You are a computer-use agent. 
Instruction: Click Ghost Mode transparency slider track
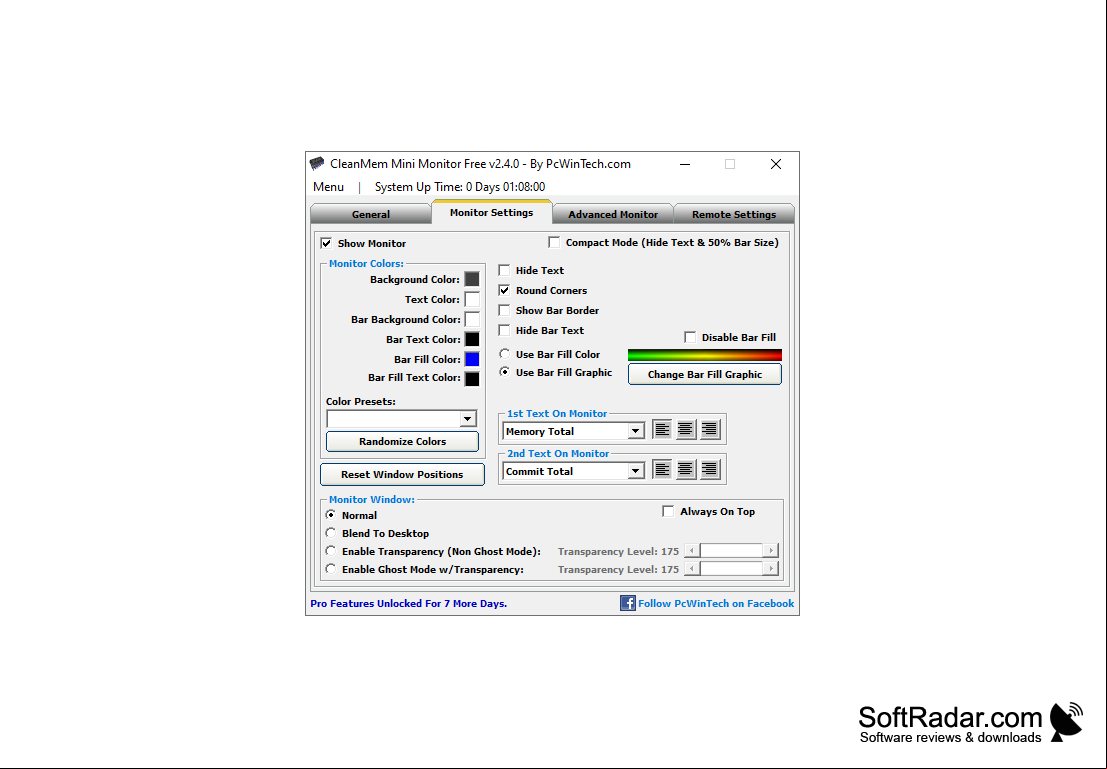tap(731, 568)
